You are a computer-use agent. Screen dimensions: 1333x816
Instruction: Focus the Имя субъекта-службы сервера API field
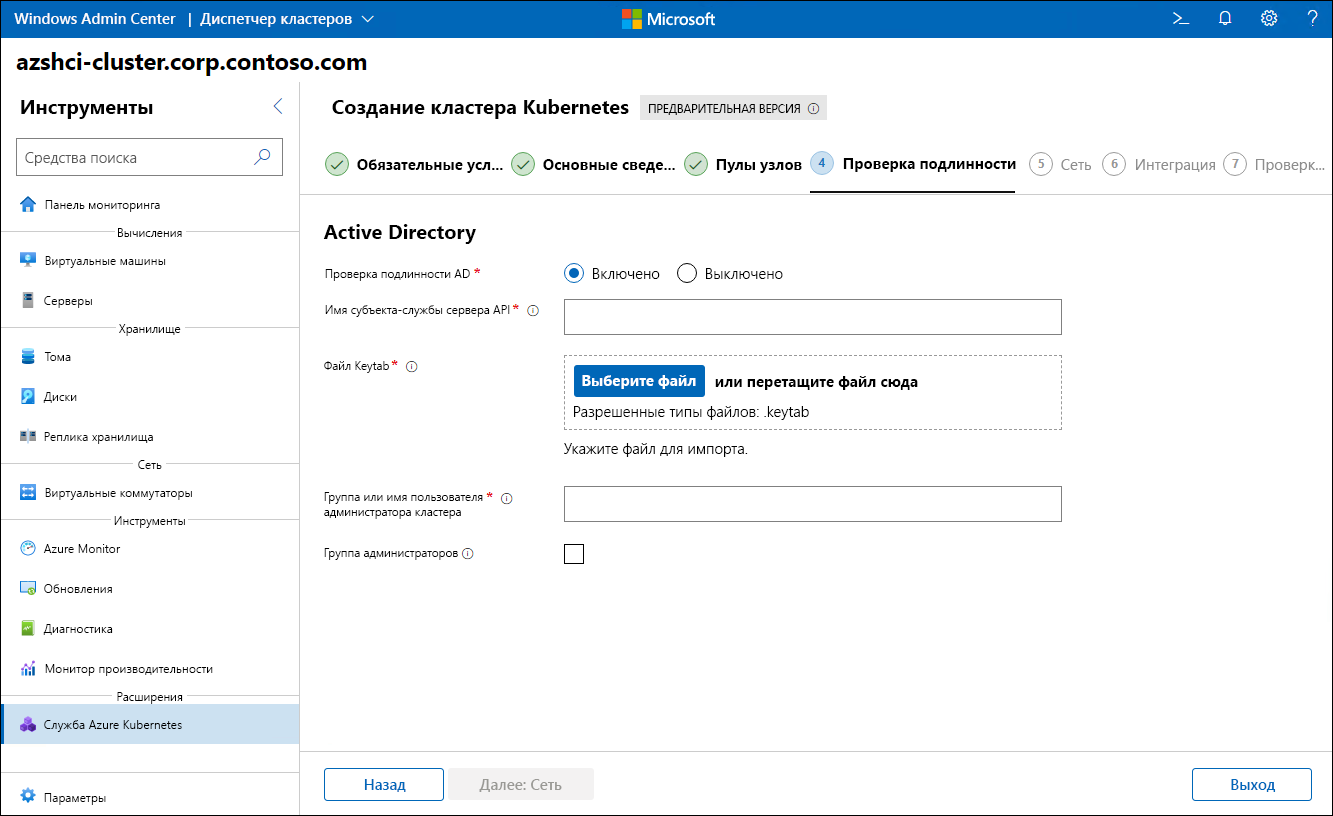pyautogui.click(x=813, y=317)
